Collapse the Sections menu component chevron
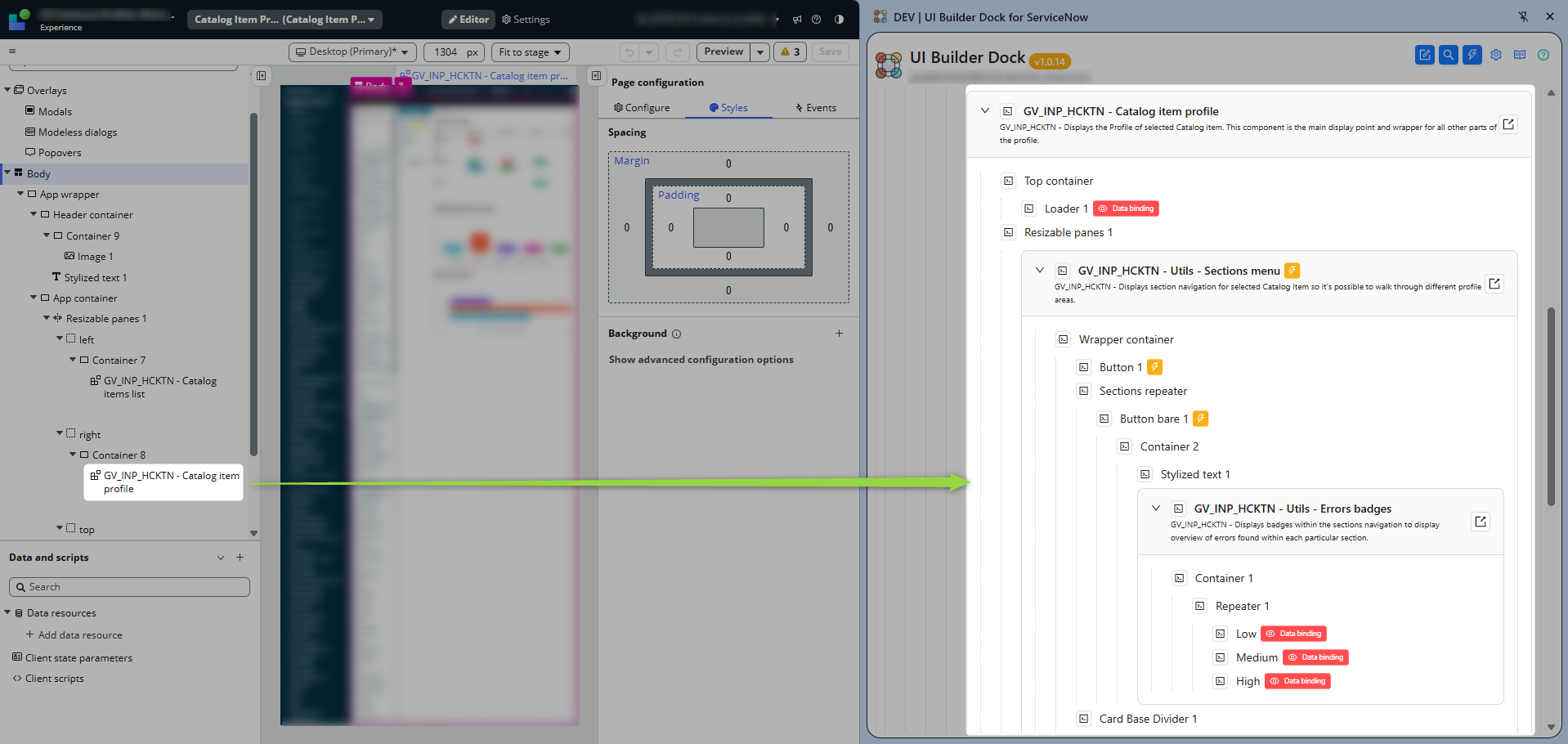The image size is (1568, 744). coord(1040,271)
